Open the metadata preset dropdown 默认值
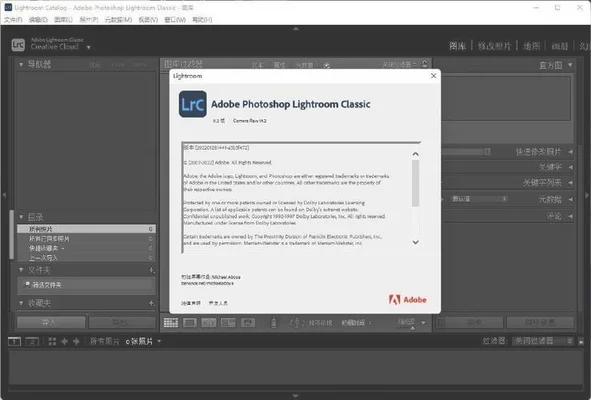This screenshot has width=591, height=400. tap(479, 199)
